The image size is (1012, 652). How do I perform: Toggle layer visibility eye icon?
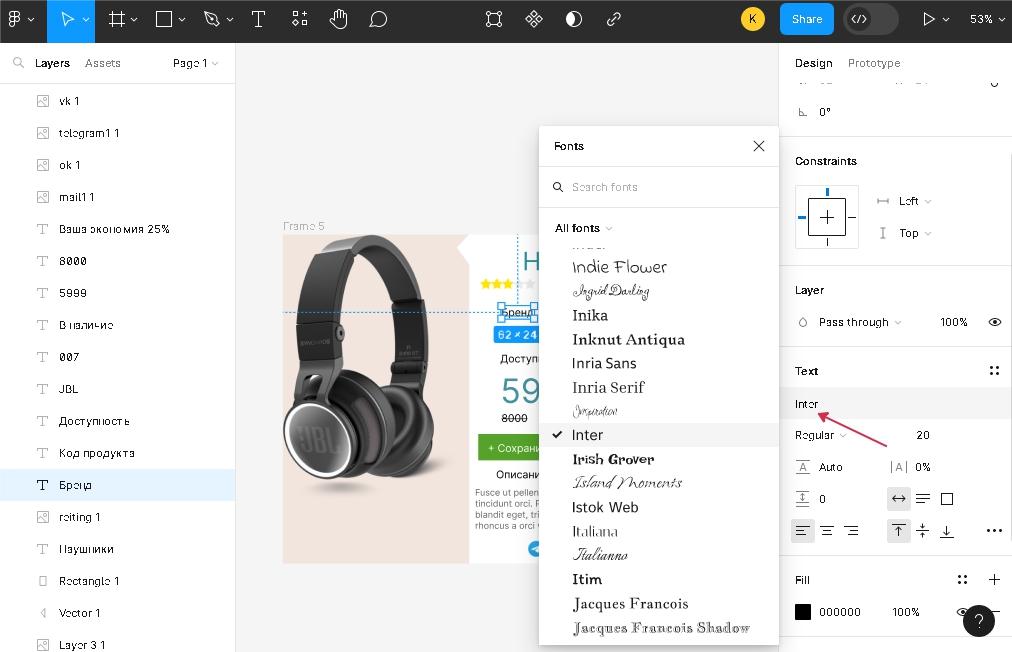coord(994,322)
